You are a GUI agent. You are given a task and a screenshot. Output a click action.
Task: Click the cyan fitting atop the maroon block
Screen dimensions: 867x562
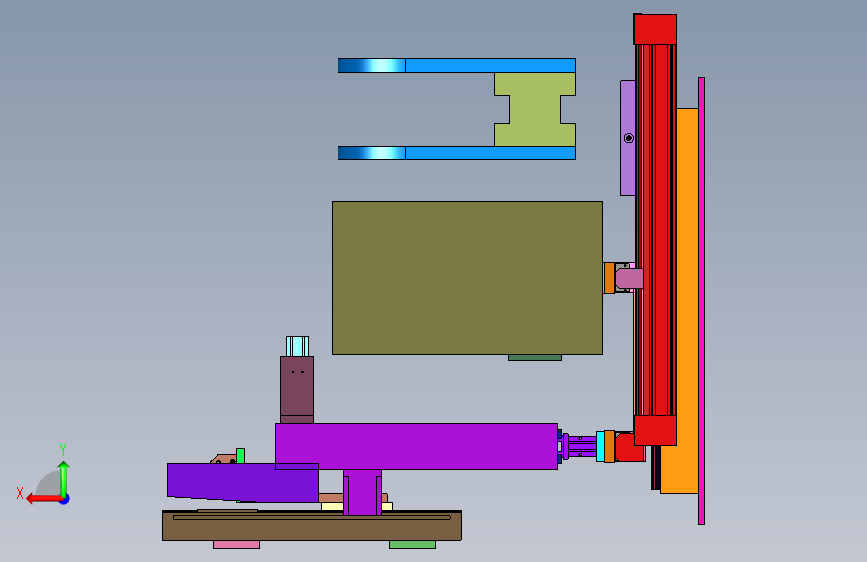(297, 346)
